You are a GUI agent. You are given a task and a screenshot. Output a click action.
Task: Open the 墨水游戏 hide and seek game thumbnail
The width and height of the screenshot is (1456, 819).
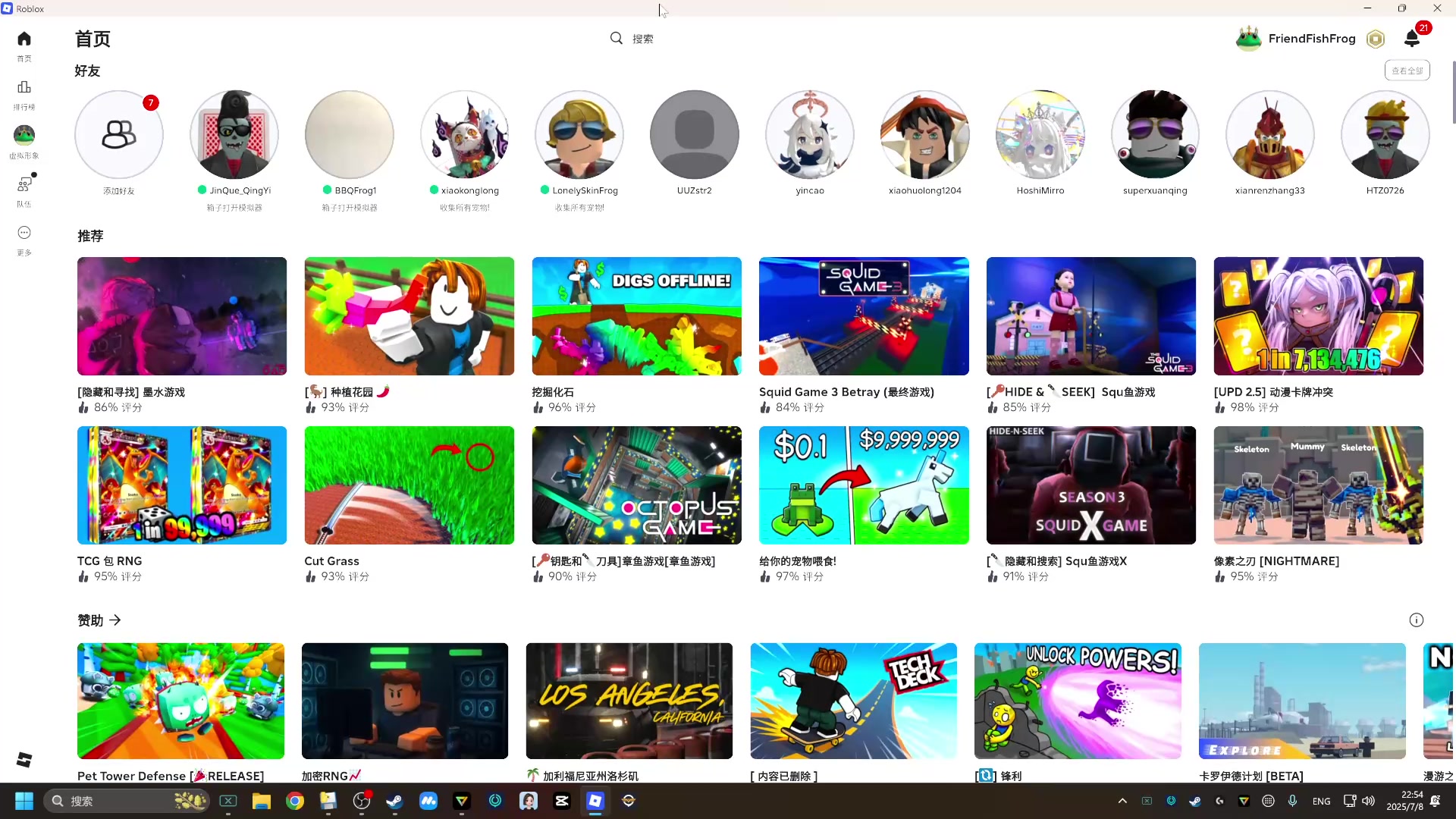tap(182, 316)
